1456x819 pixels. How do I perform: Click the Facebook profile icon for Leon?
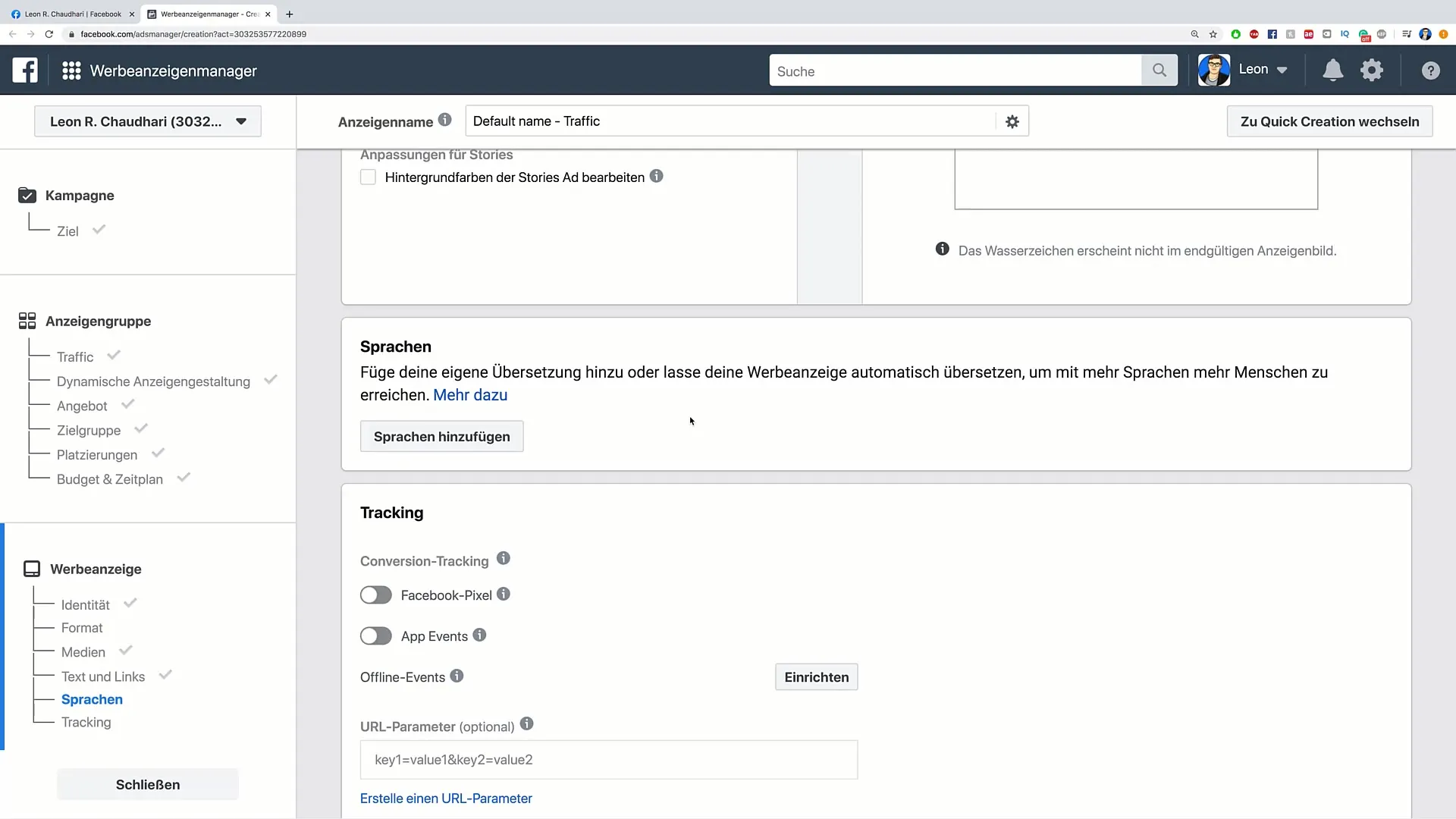pos(1214,69)
